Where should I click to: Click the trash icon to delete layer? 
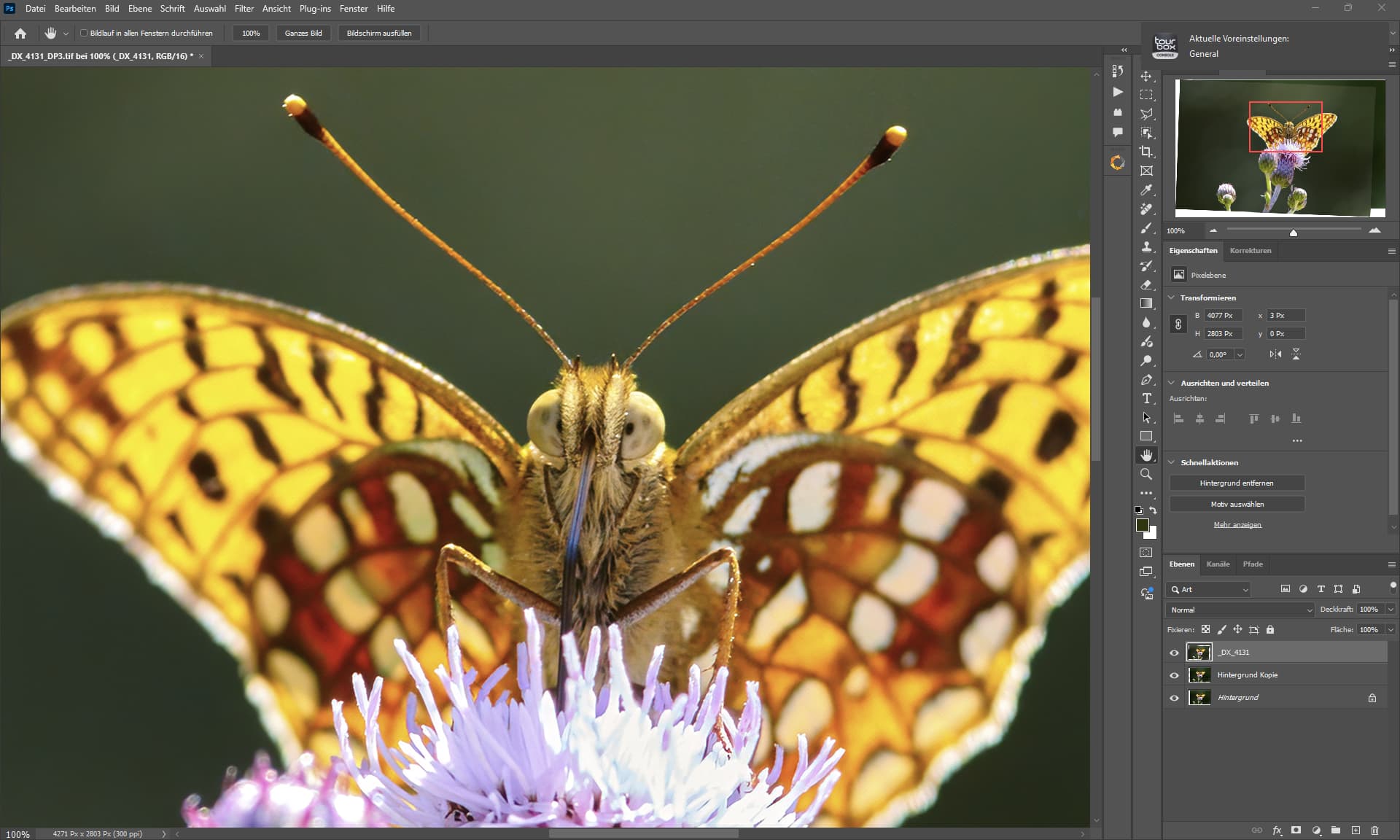pos(1374,830)
